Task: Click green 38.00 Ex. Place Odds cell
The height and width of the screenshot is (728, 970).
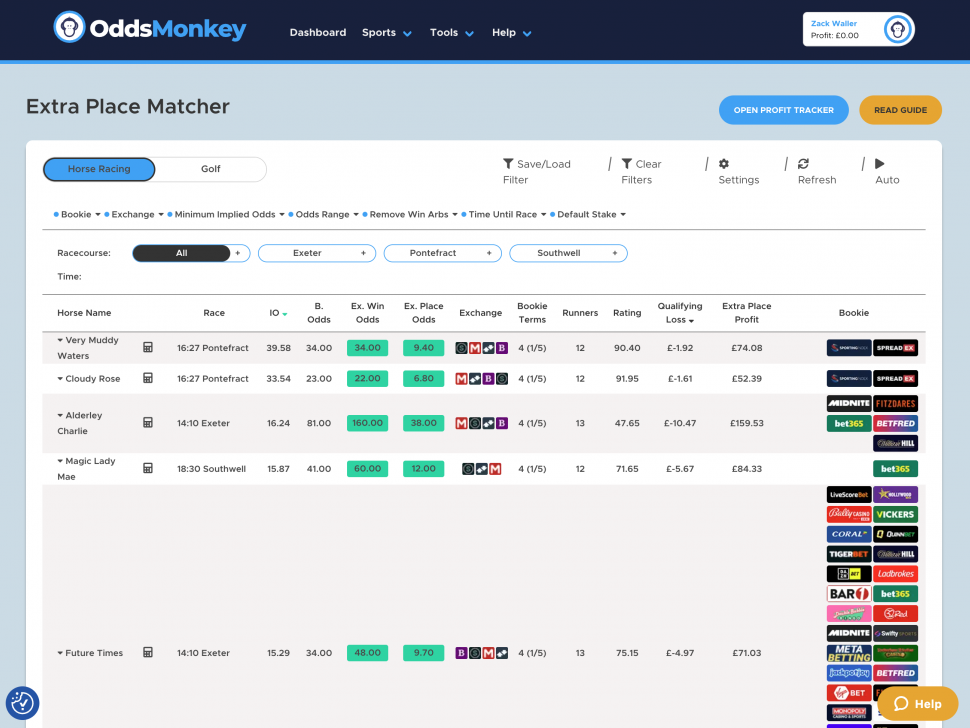Action: [423, 423]
